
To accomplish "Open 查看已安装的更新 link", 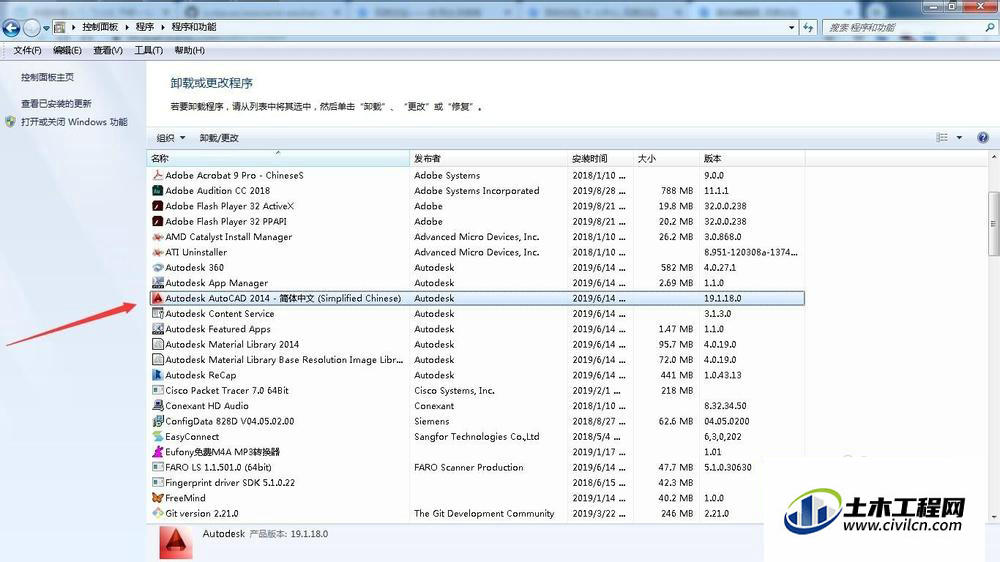I will [56, 103].
